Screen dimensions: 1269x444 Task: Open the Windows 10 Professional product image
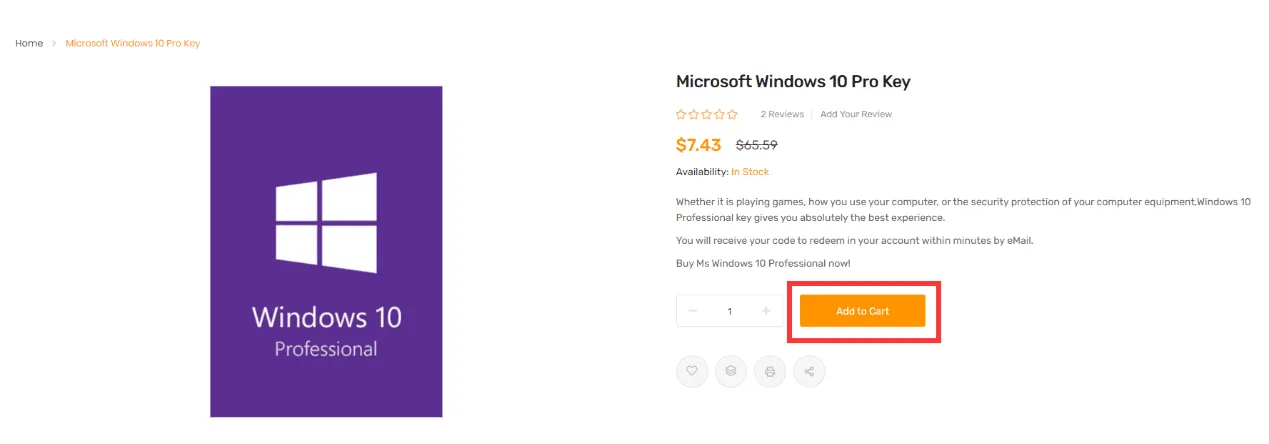click(326, 251)
